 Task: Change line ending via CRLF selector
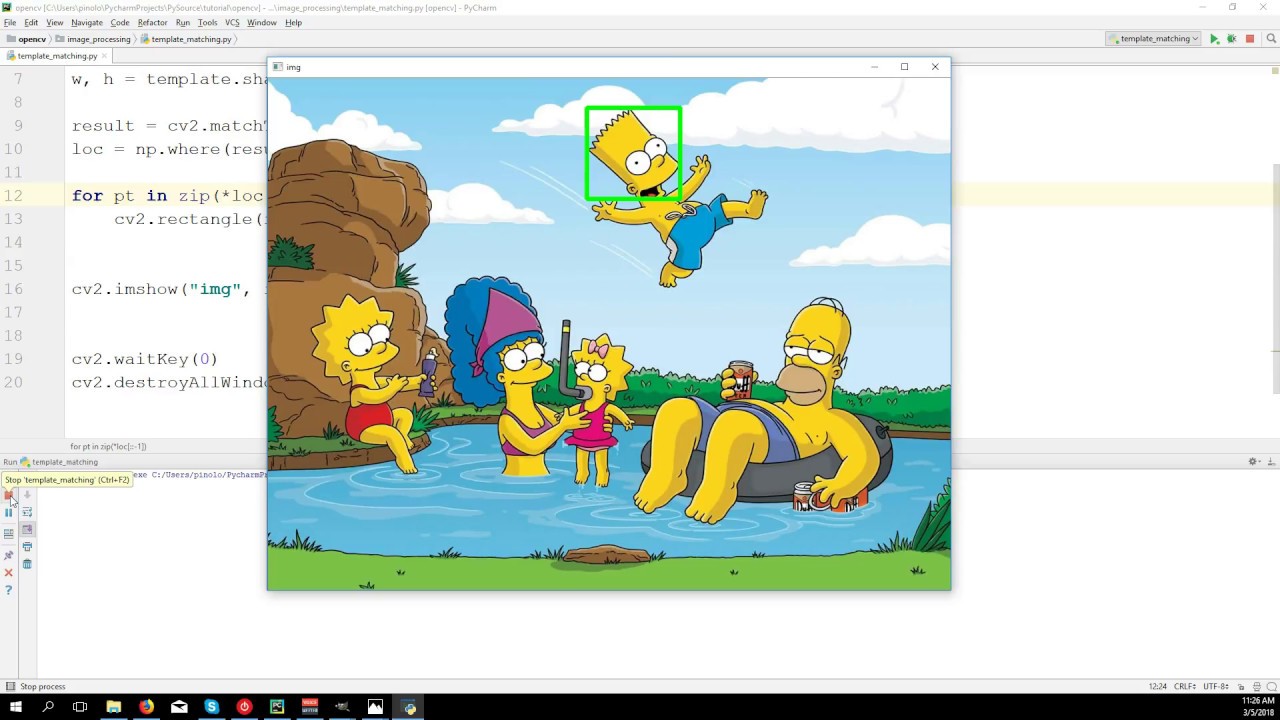(x=1185, y=687)
